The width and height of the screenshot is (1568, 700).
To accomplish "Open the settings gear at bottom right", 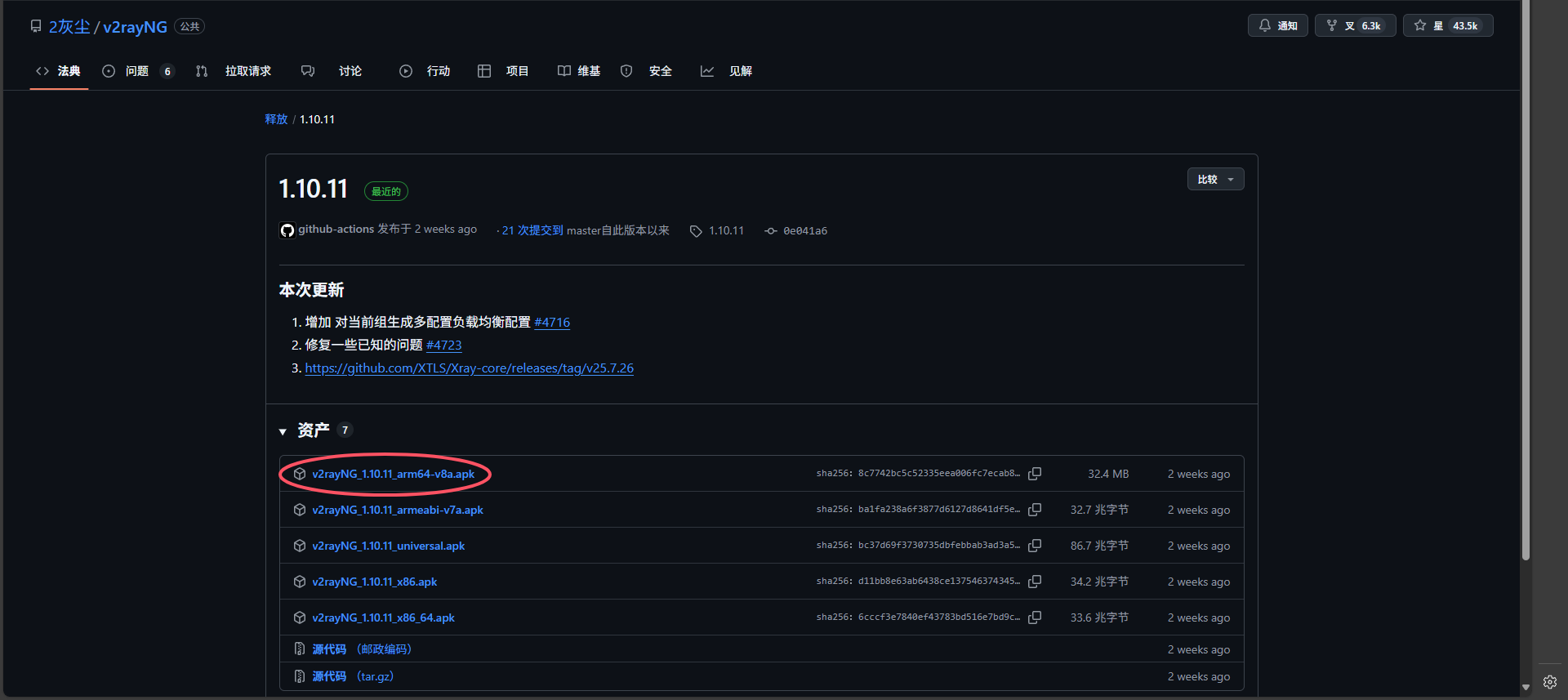I will (x=1550, y=682).
